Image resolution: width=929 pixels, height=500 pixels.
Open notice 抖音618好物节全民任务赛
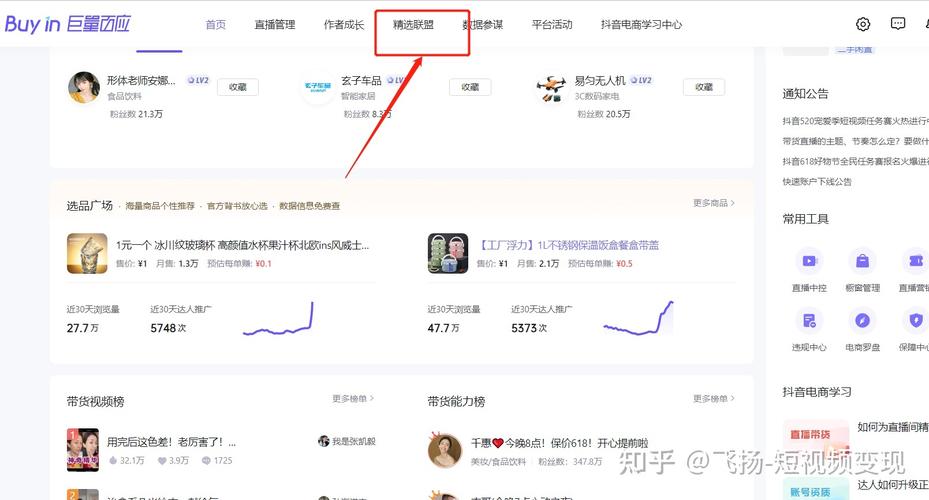(856, 161)
